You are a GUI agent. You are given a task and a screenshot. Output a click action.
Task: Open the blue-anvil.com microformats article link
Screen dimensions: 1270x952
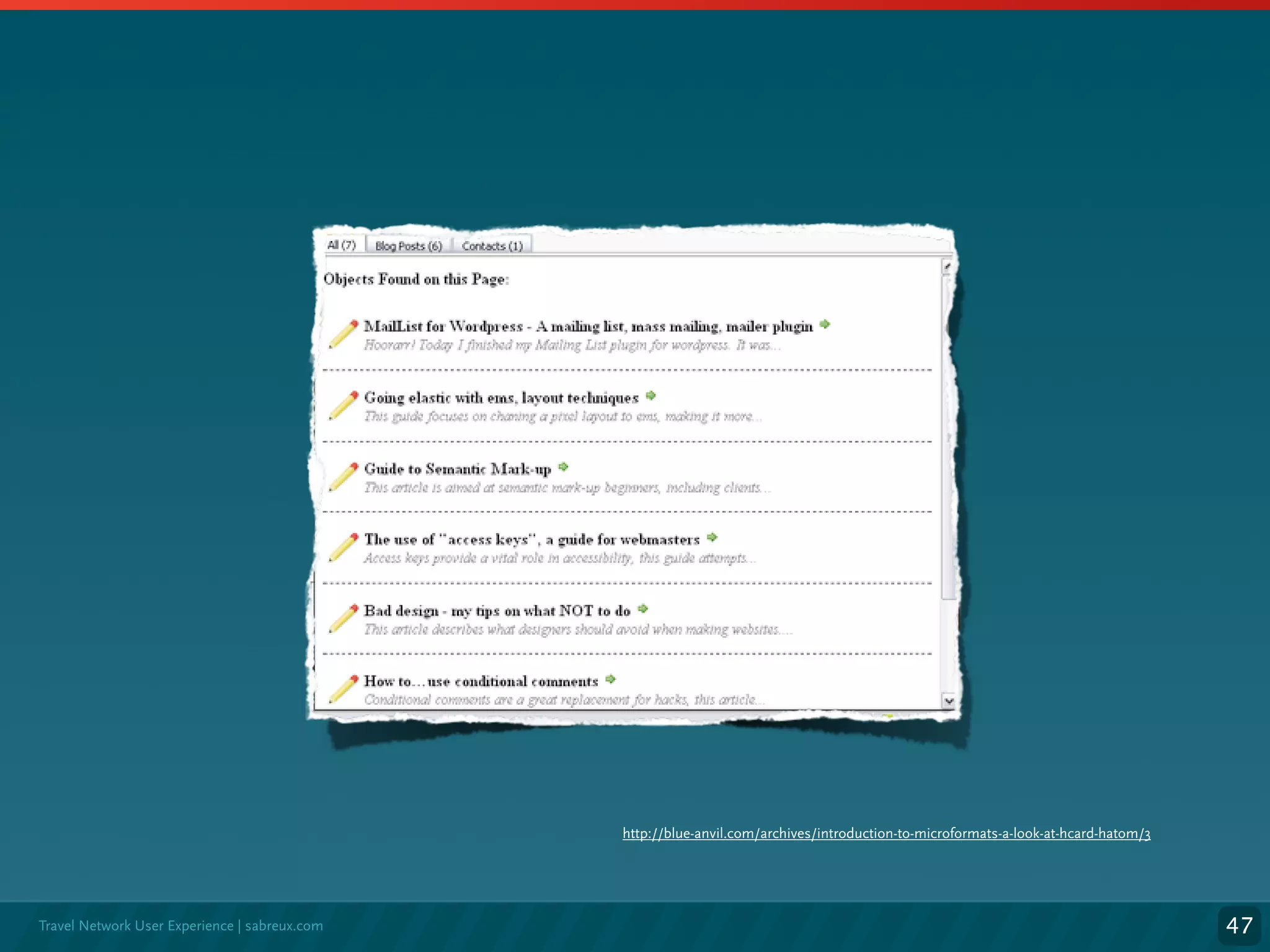tap(886, 834)
